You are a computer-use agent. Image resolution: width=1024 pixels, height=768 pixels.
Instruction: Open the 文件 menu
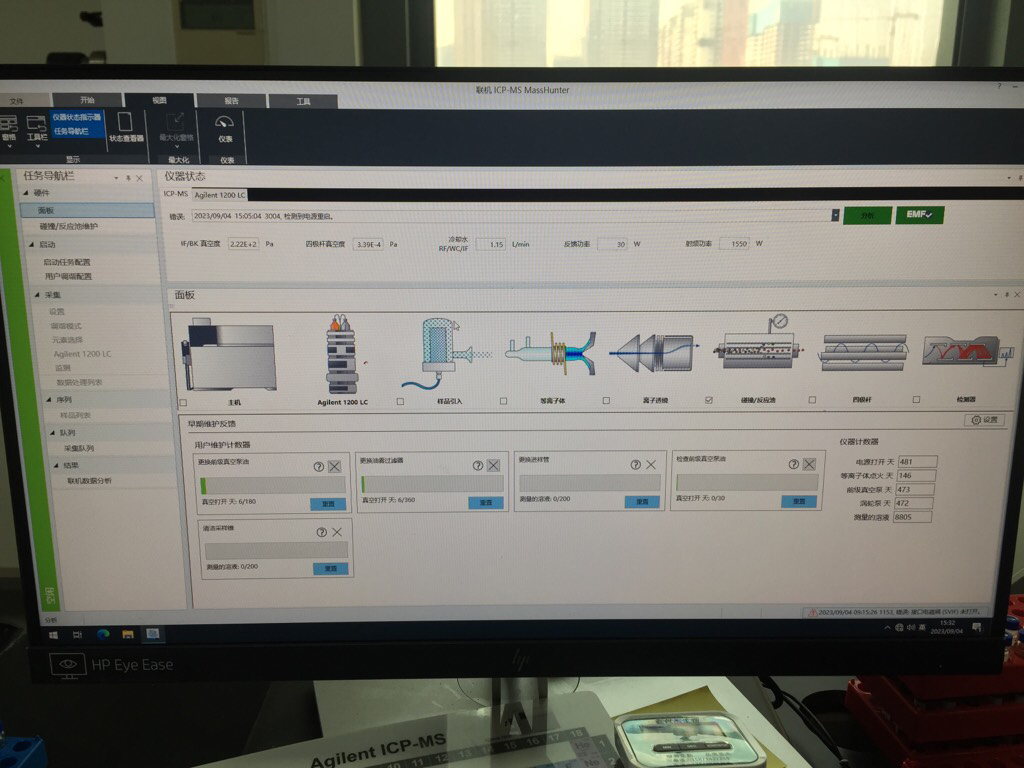point(16,101)
